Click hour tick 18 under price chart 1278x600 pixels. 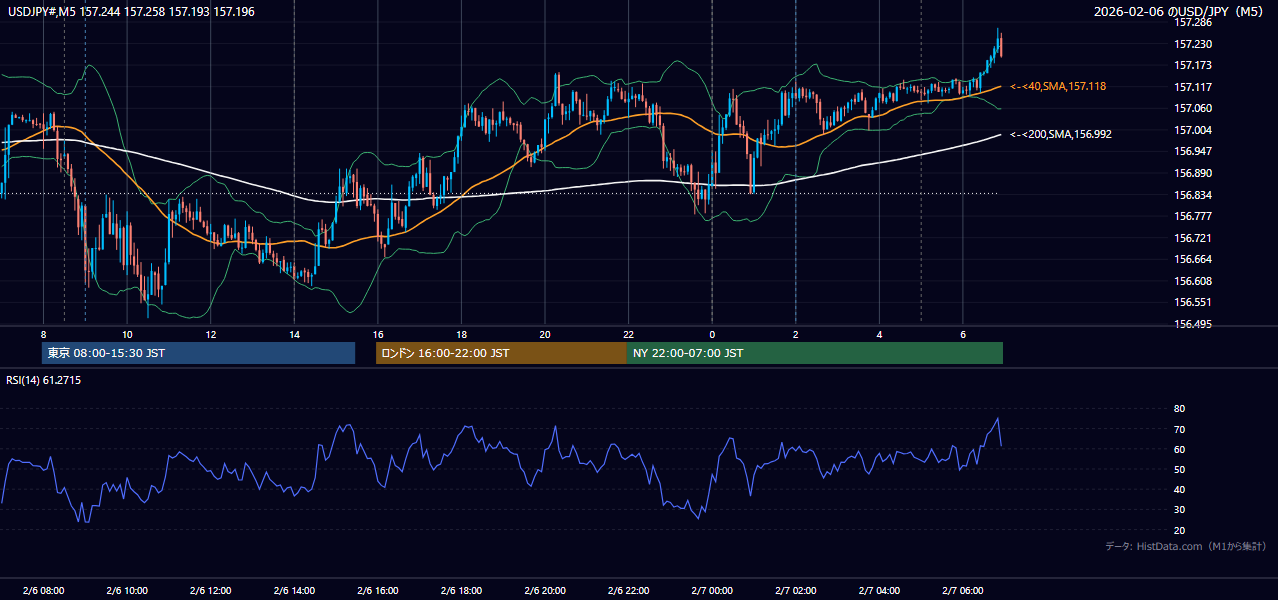(461, 334)
